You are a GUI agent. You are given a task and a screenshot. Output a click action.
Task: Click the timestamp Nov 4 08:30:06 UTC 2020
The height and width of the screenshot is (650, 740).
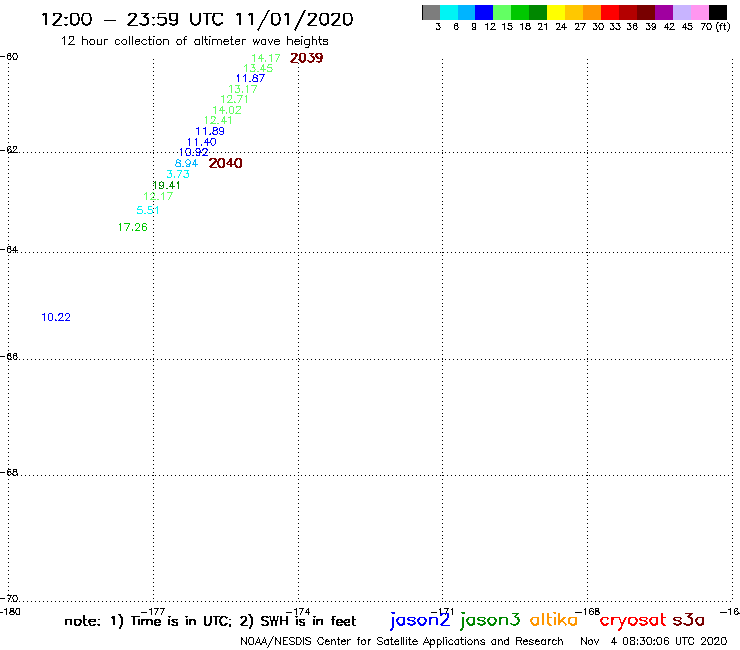point(654,642)
